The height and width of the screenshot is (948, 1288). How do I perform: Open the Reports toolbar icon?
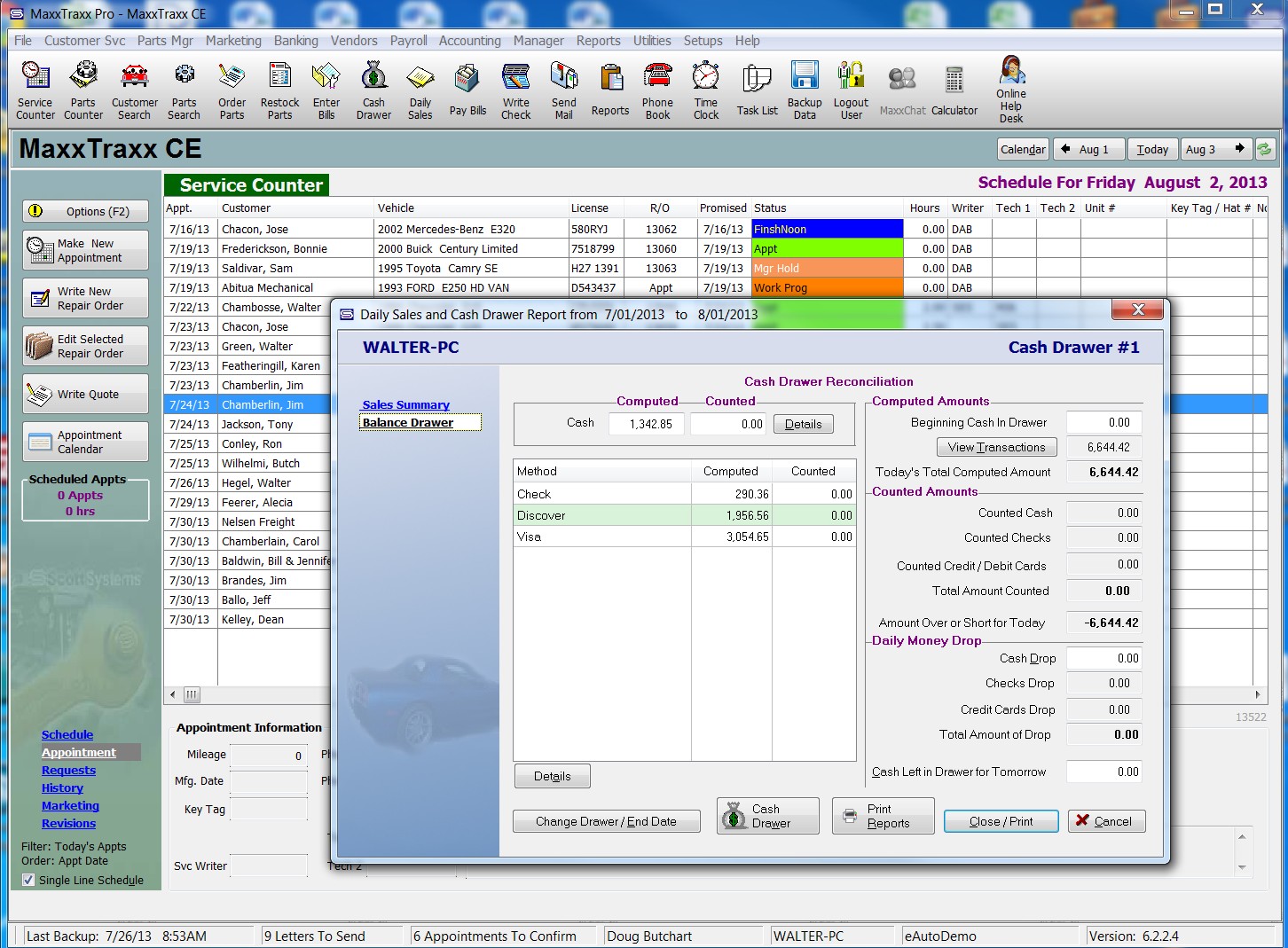pyautogui.click(x=610, y=90)
